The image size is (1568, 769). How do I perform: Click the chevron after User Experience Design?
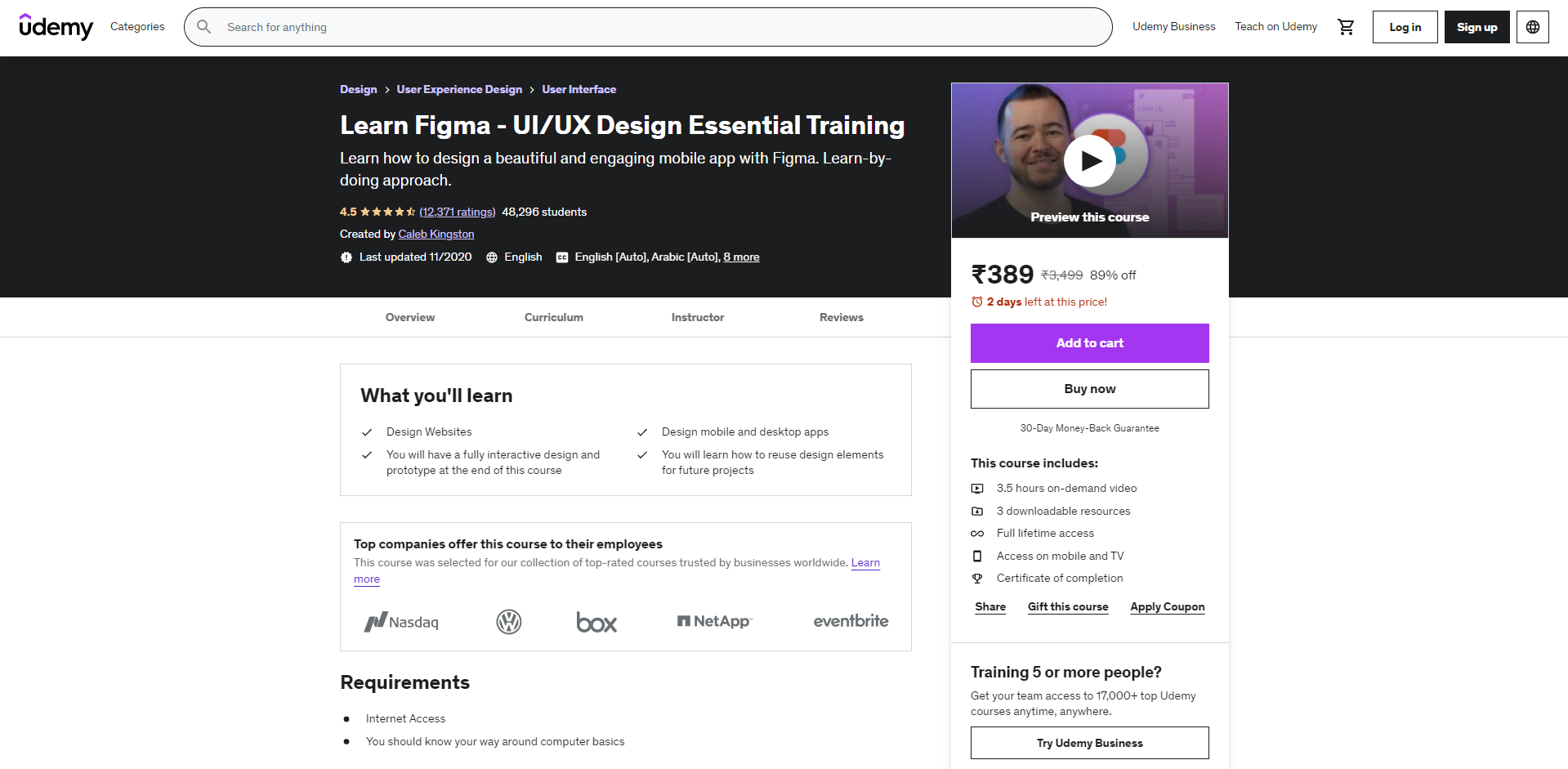click(x=532, y=90)
